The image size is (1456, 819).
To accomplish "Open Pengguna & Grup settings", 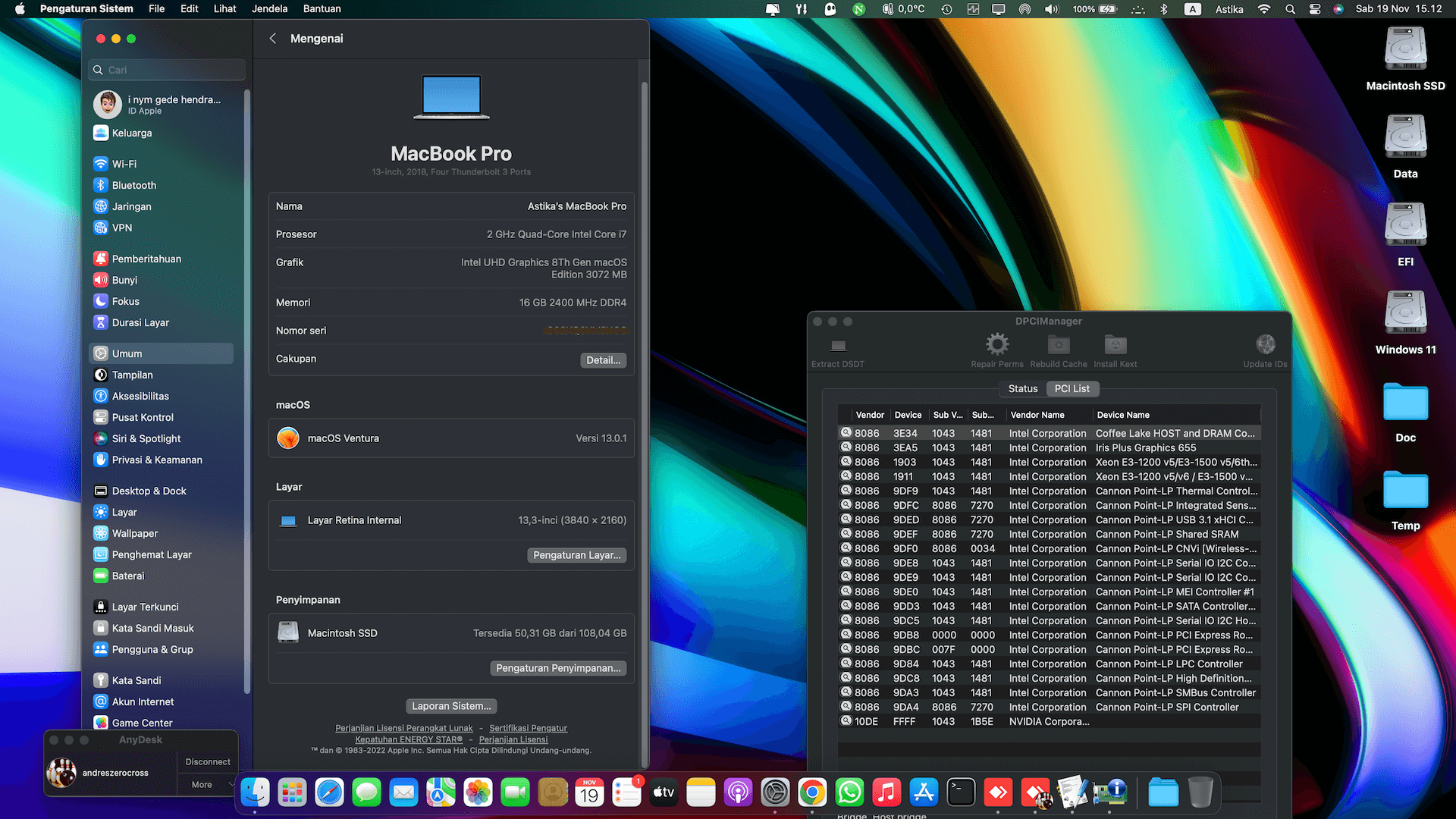I will (x=161, y=649).
